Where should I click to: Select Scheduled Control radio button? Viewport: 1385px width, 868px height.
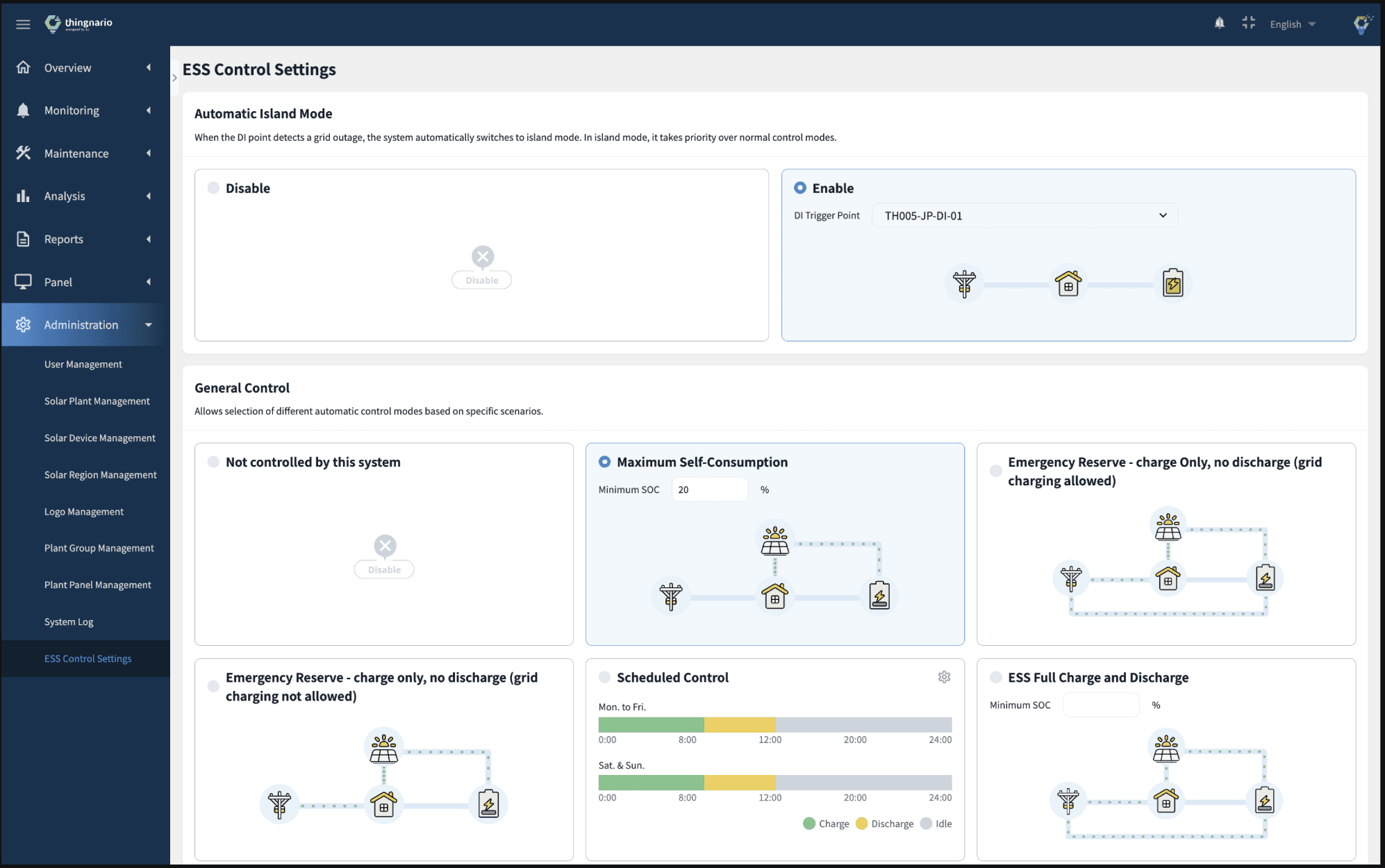coord(604,677)
